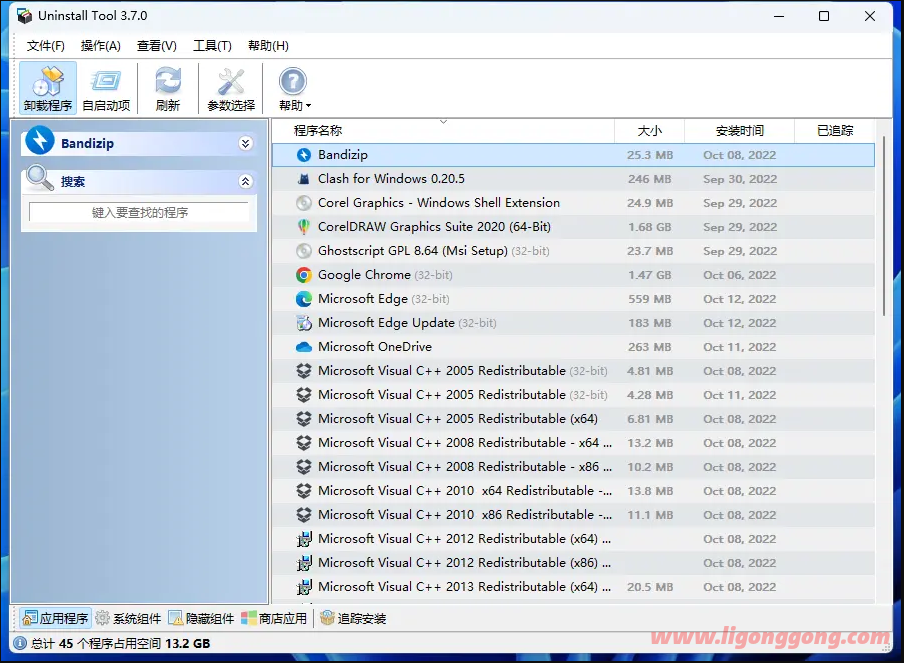The height and width of the screenshot is (663, 904).
Task: Sort by 大小 column header
Action: click(x=649, y=131)
